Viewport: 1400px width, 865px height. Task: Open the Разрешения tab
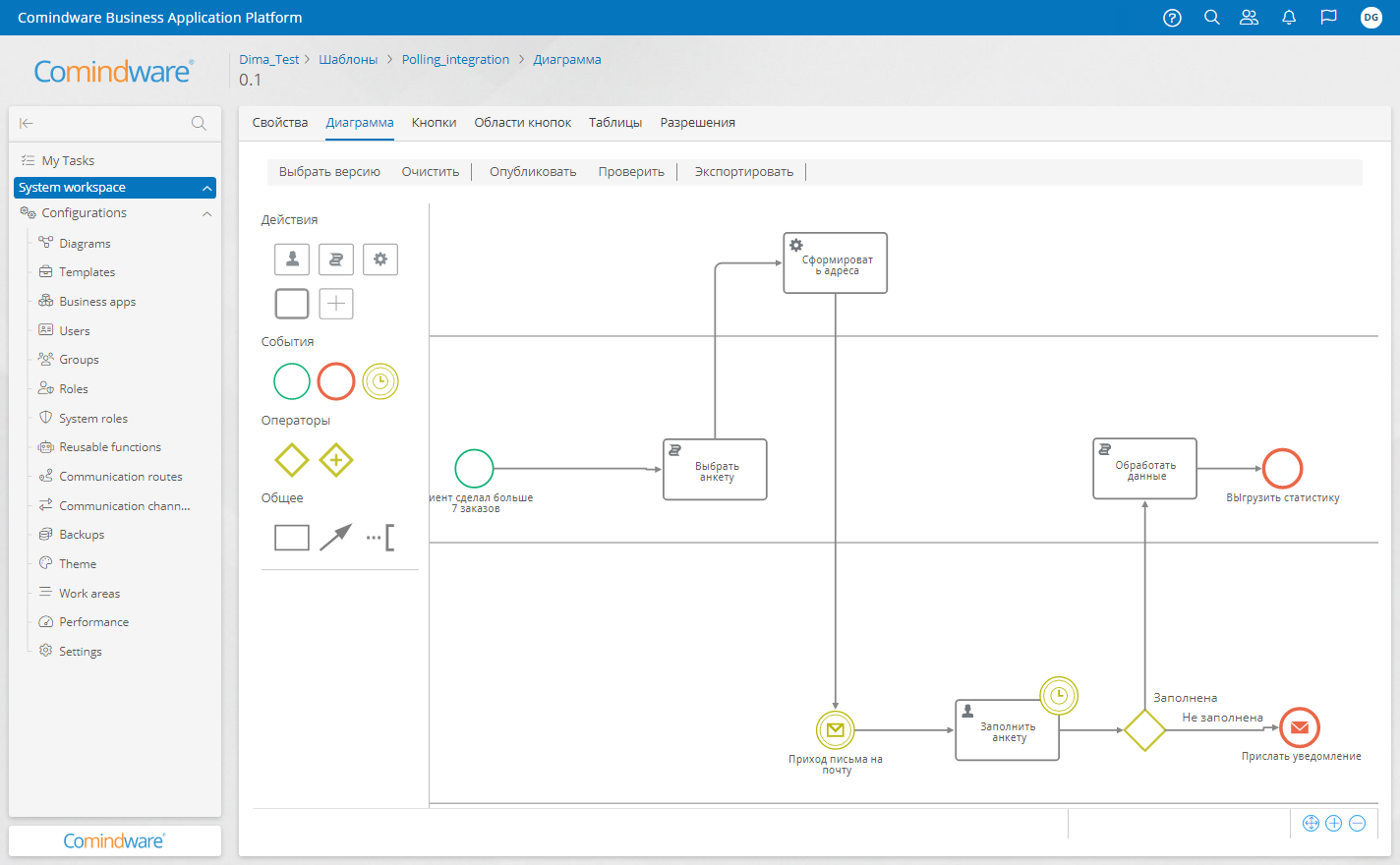698,123
